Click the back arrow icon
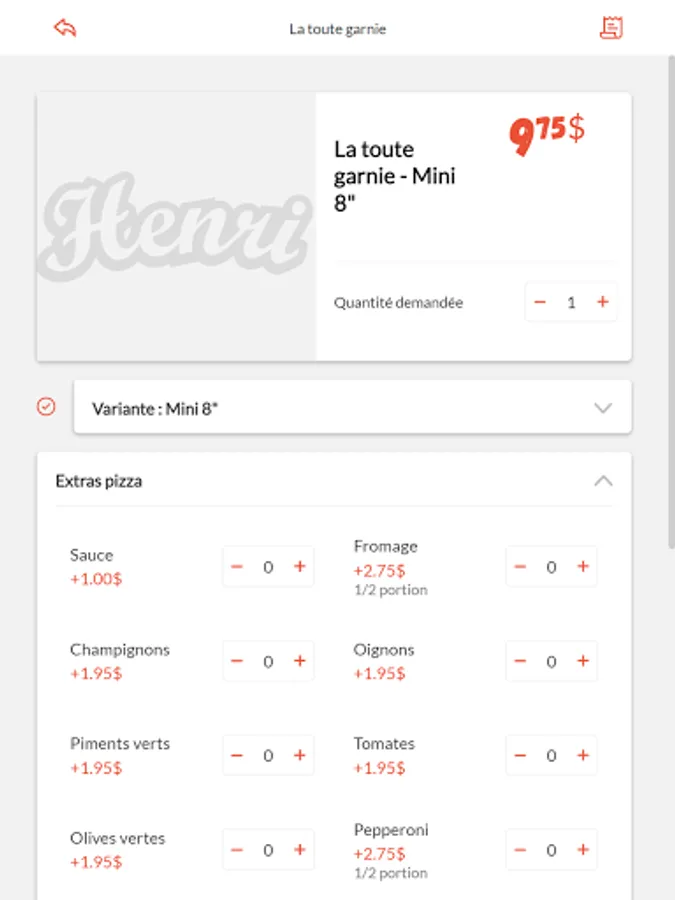The width and height of the screenshot is (675, 900). click(65, 28)
